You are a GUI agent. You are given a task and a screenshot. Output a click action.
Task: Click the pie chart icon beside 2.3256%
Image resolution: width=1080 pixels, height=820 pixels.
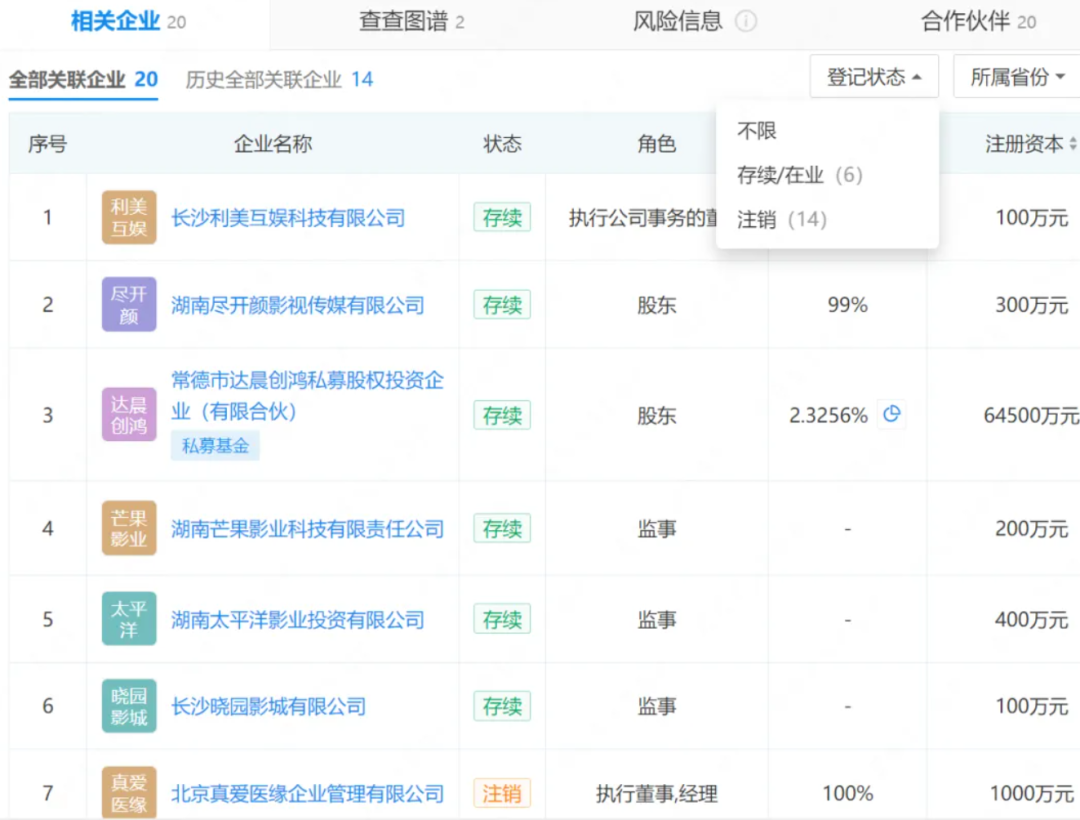892,414
